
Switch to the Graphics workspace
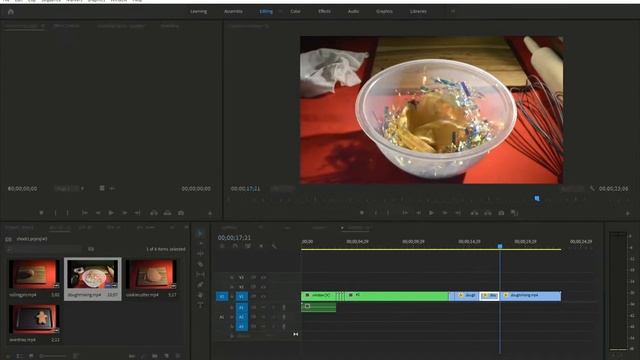384,11
